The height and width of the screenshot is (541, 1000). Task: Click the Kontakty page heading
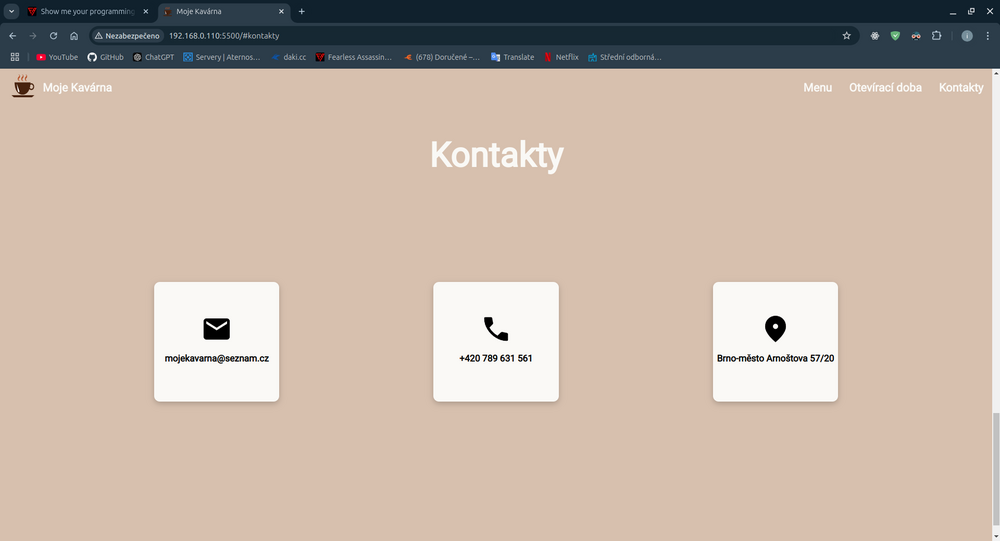point(497,155)
